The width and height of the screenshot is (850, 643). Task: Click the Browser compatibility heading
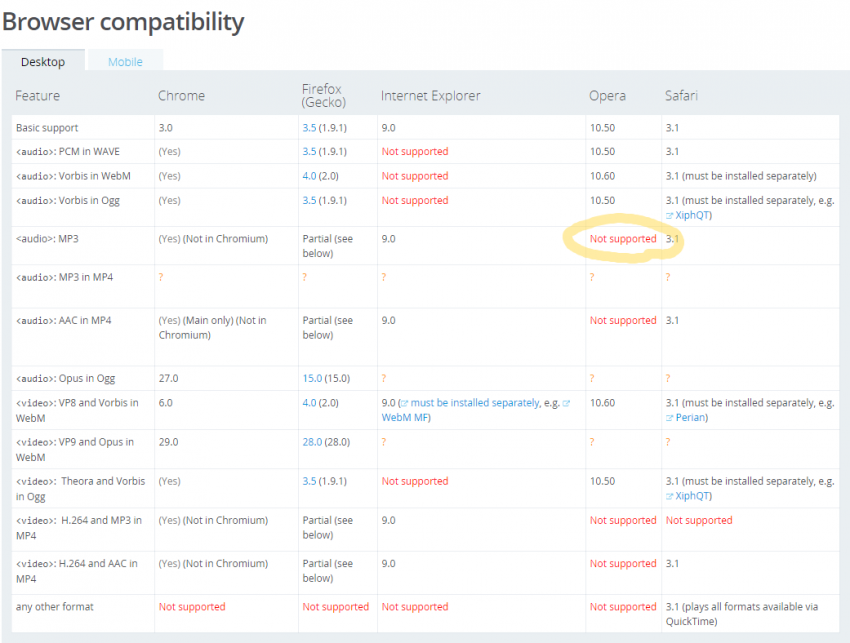(123, 21)
